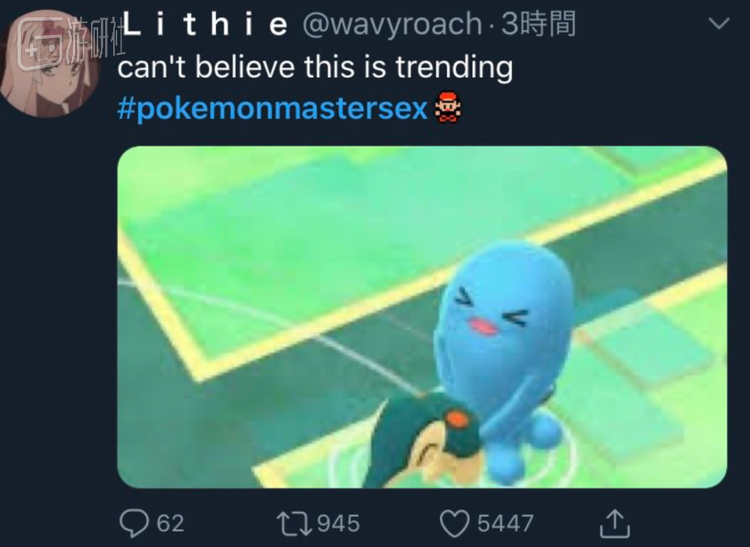Image resolution: width=750 pixels, height=547 pixels.
Task: Click the tweet text "can't believe this is trending"
Action: (315, 67)
